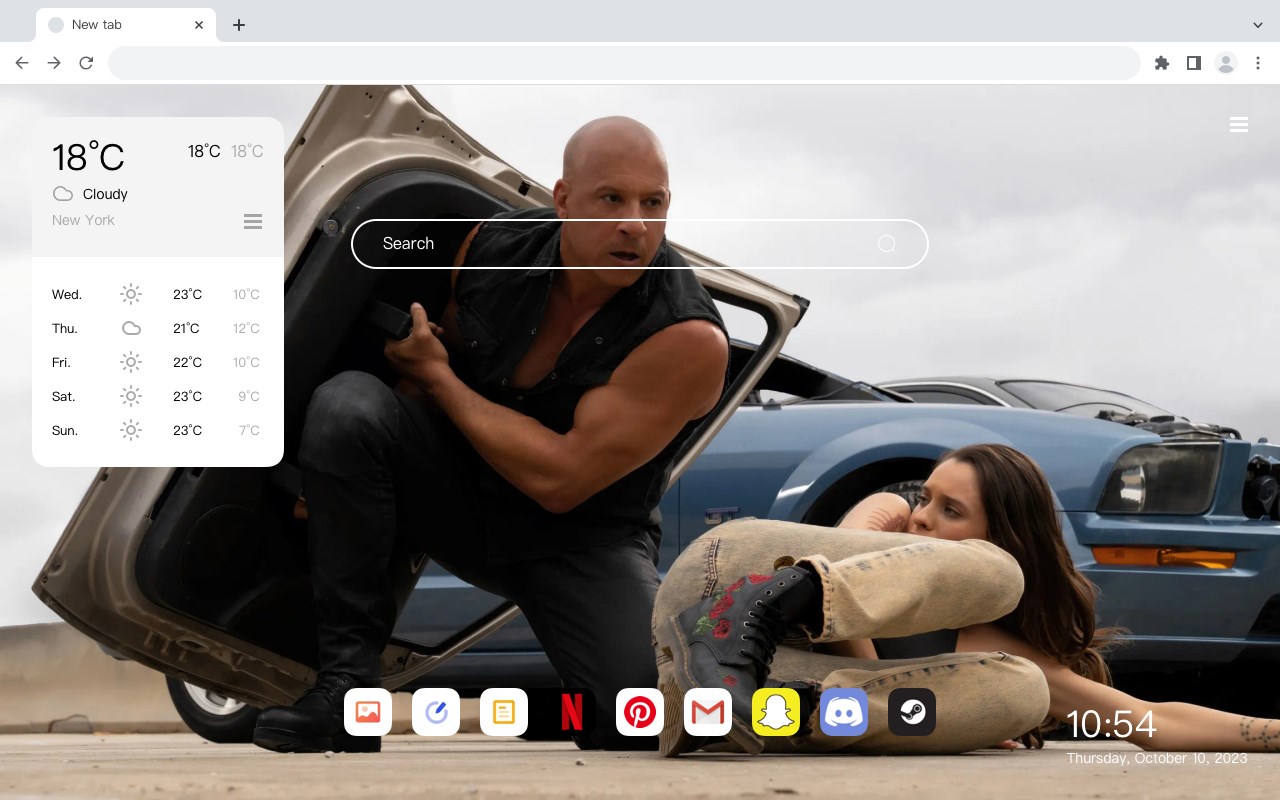Reload the current page

[x=86, y=63]
